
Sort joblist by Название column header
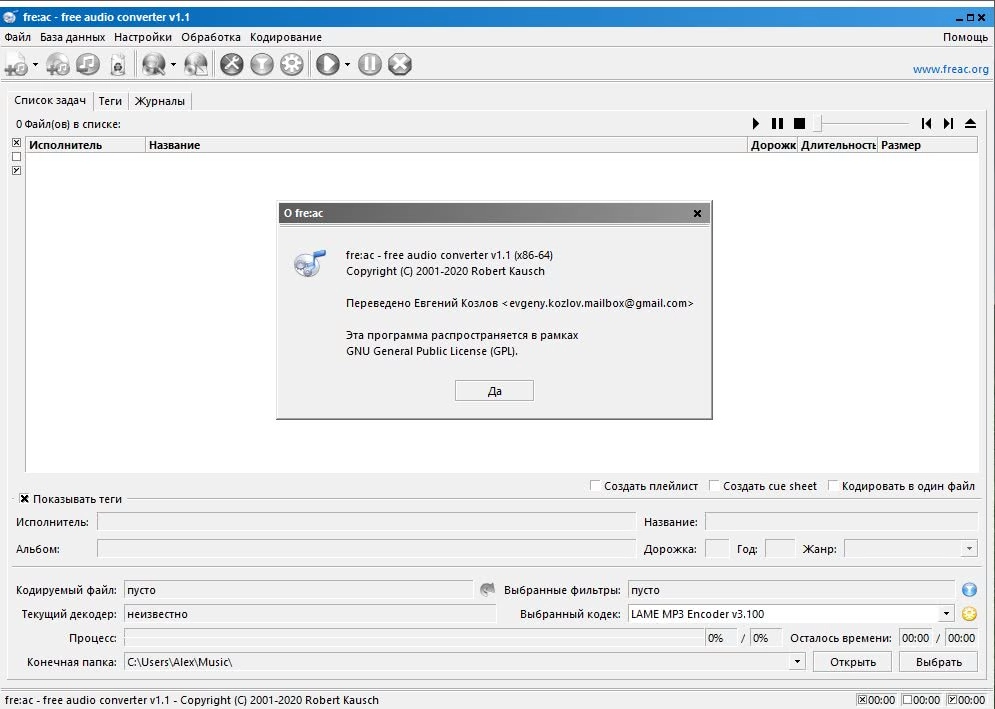pyautogui.click(x=447, y=145)
